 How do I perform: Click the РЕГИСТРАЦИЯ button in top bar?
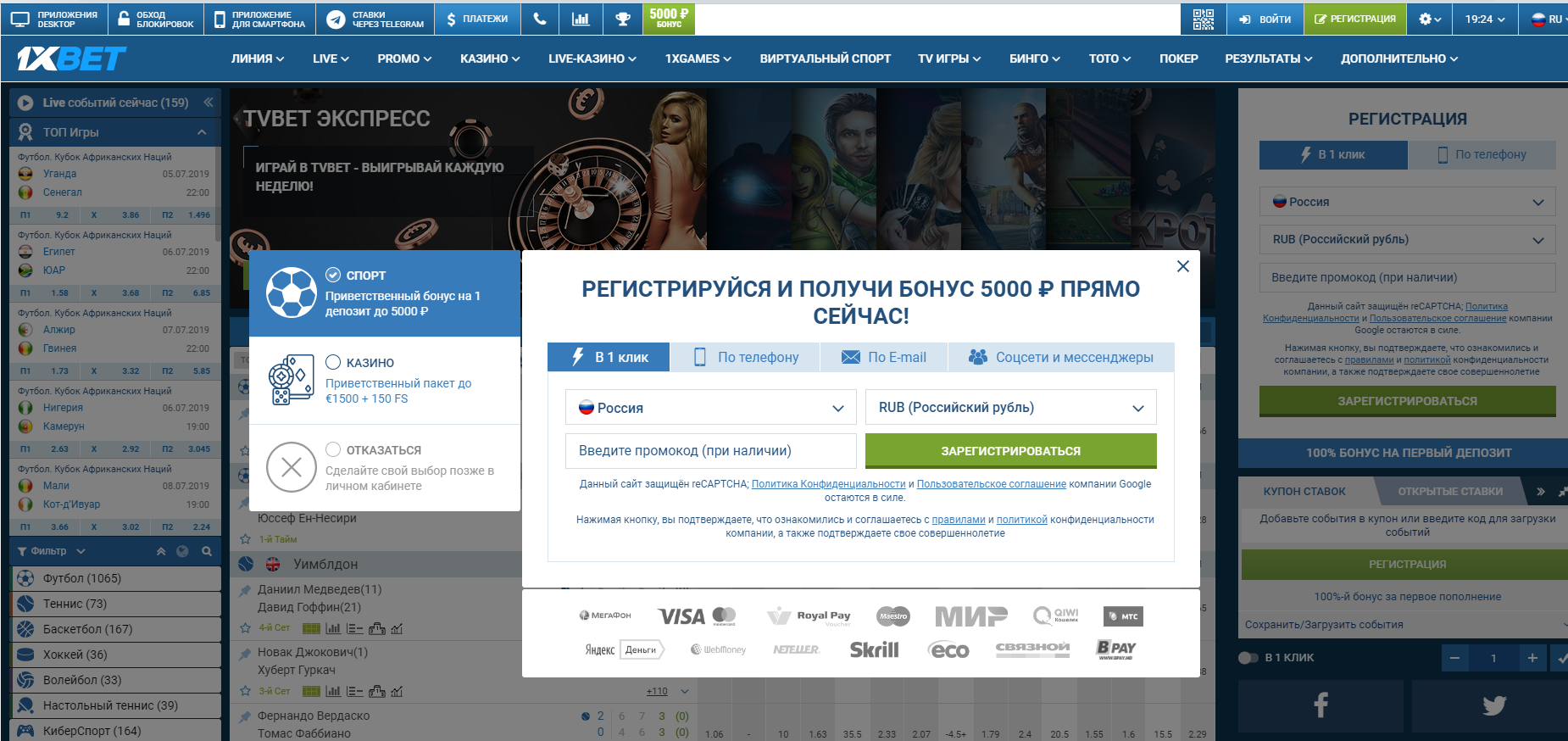point(1355,19)
